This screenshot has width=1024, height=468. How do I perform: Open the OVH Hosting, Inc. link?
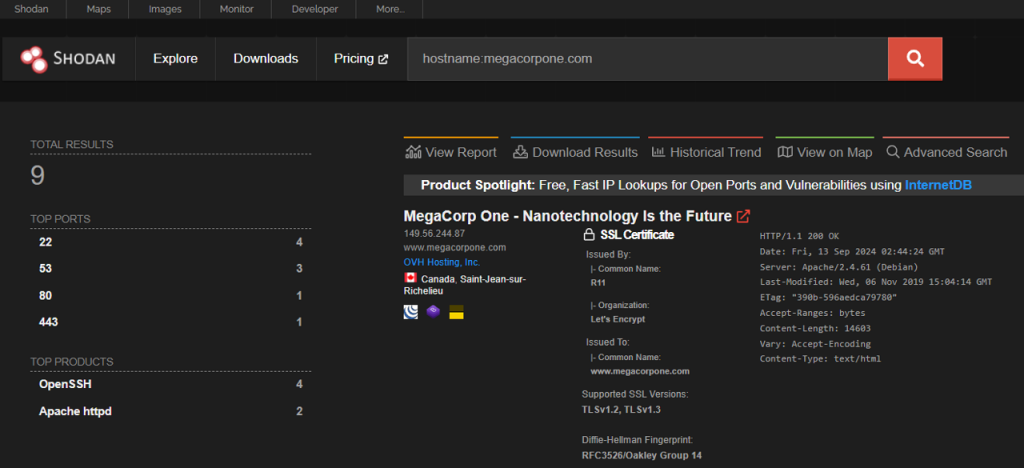[x=442, y=262]
